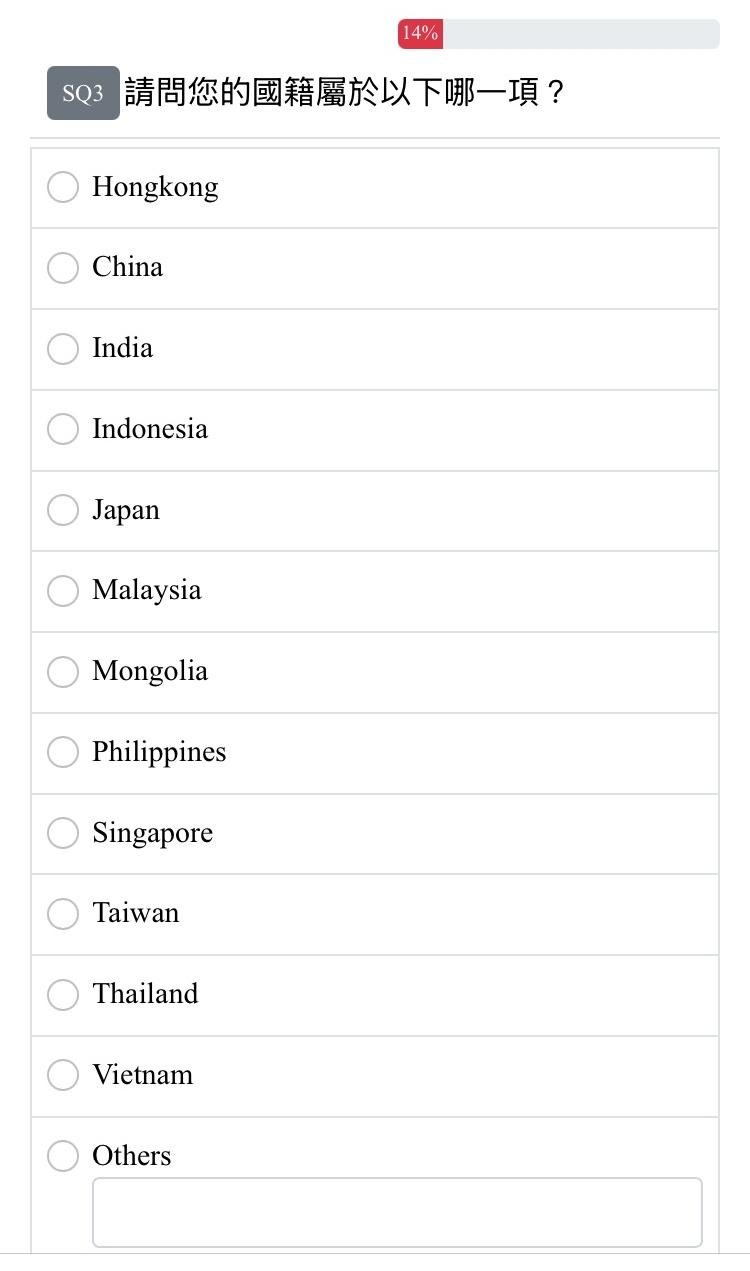Choose the Malaysia option

(63, 590)
